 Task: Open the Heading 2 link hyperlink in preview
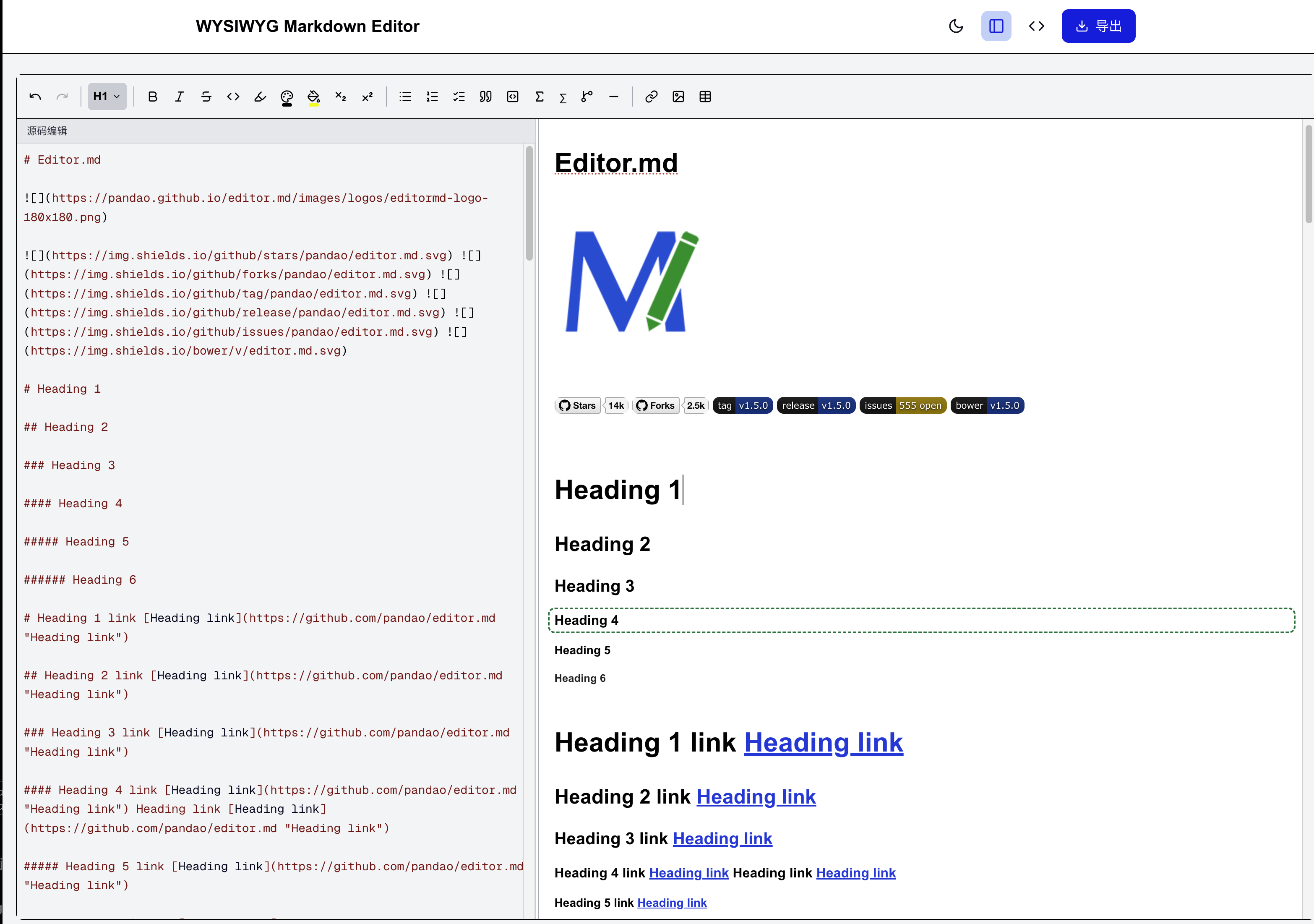click(756, 797)
